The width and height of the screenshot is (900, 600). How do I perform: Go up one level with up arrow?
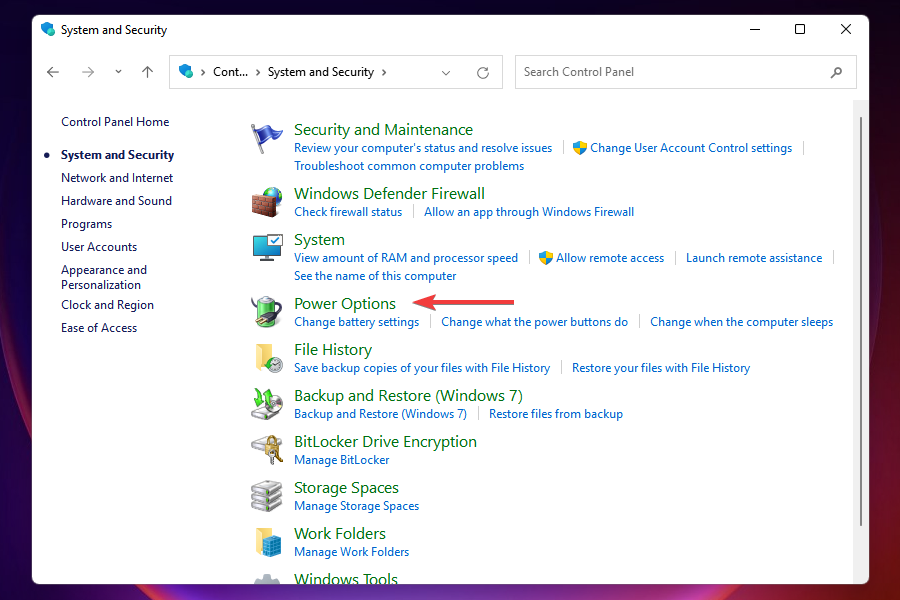tap(148, 72)
